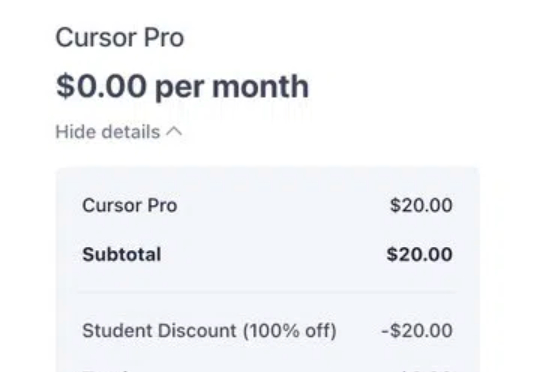The image size is (540, 372).
Task: Click the 'Student Discount' words
Action: 159,331
